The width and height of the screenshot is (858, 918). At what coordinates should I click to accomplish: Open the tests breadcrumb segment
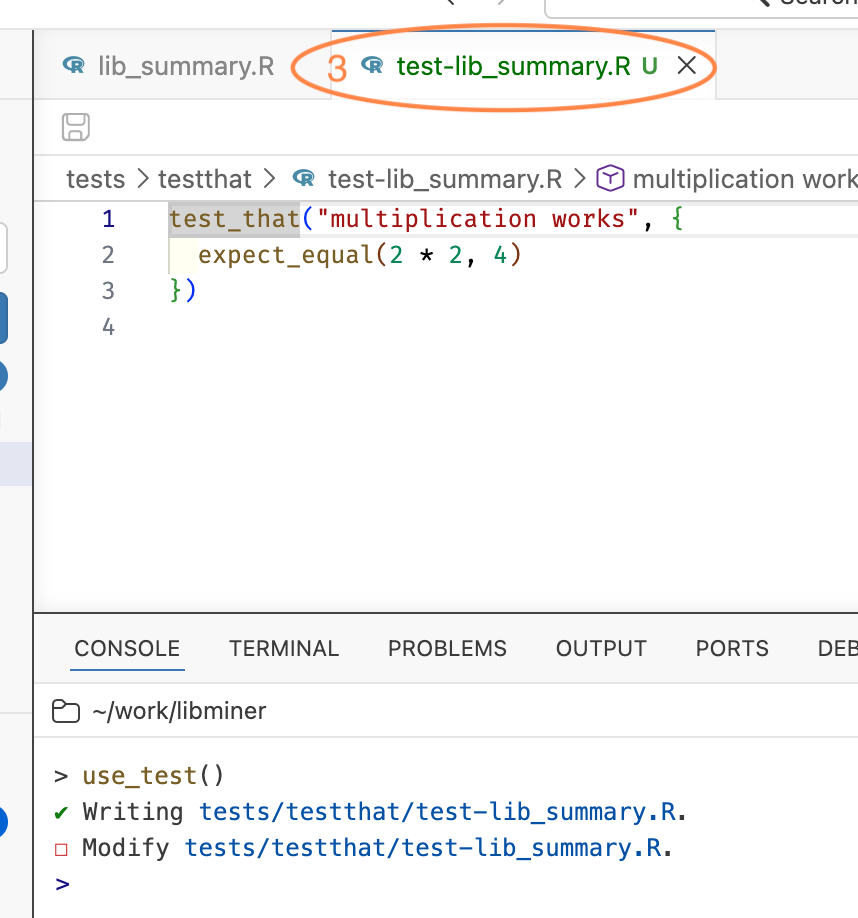[x=95, y=179]
